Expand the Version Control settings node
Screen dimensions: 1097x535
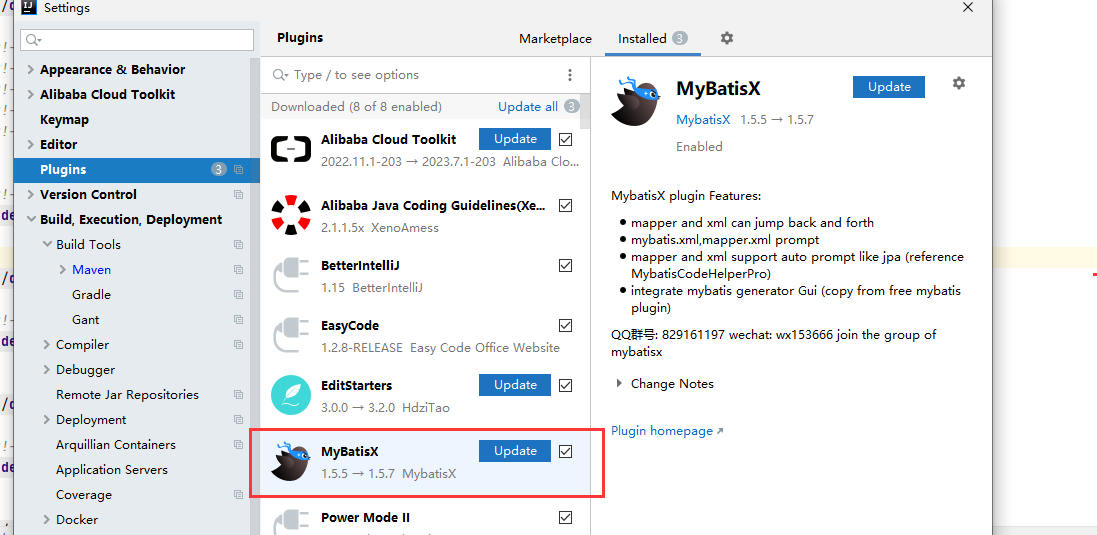(30, 194)
